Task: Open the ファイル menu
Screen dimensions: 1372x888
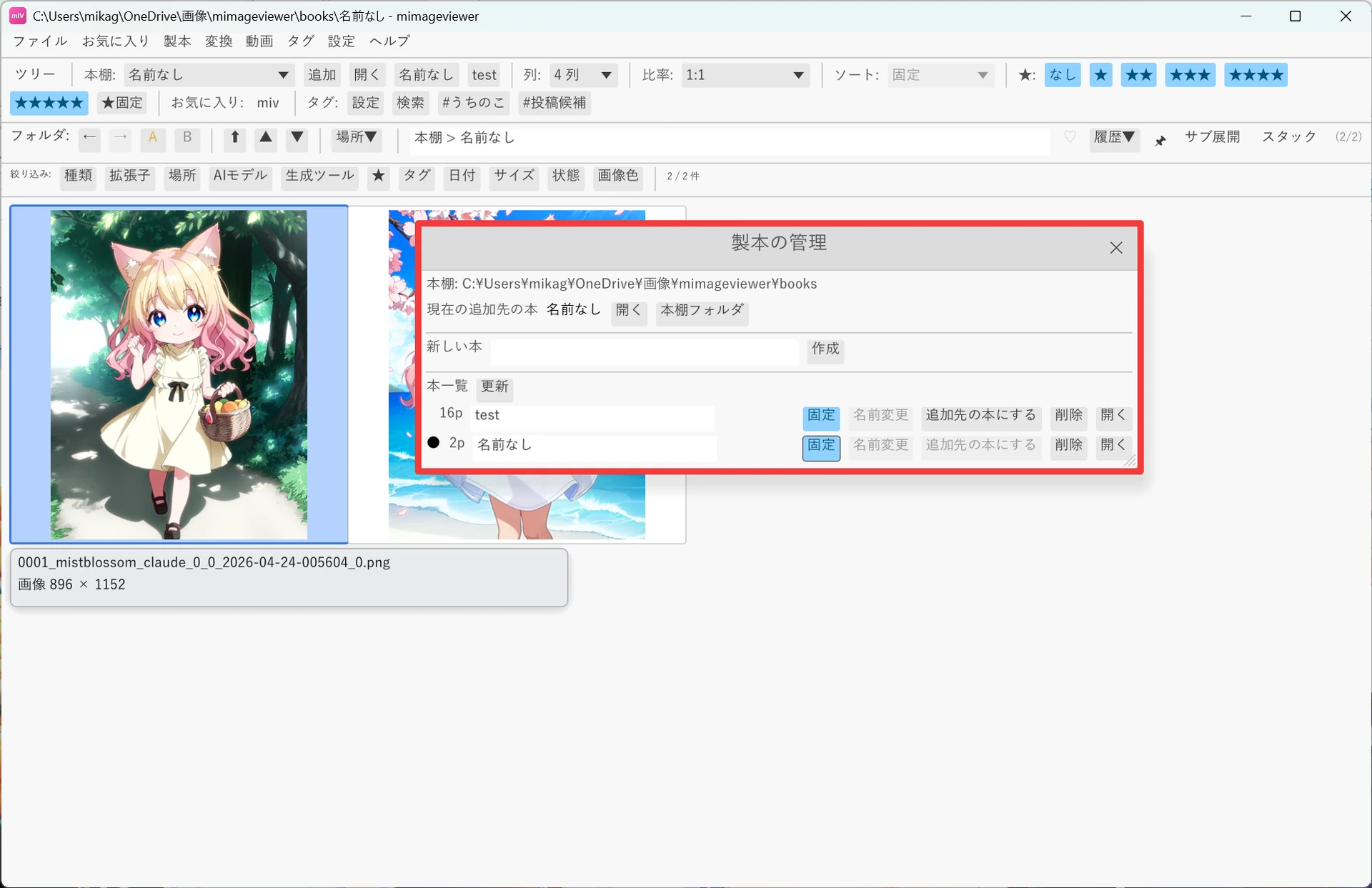Action: (x=40, y=41)
